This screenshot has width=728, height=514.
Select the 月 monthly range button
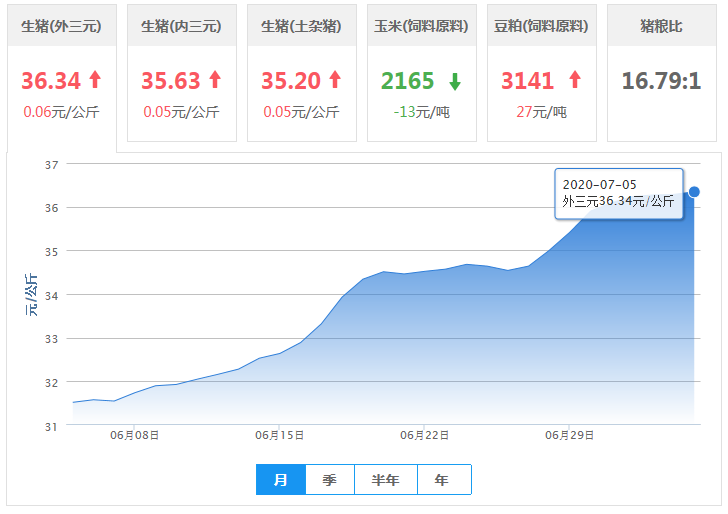point(281,480)
